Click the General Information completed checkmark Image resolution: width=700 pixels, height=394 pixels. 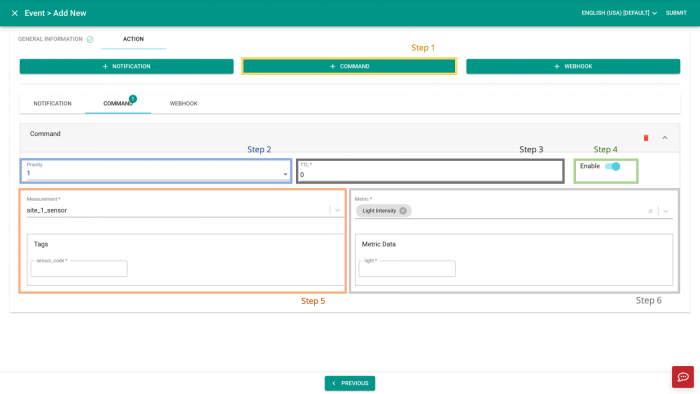tap(90, 39)
